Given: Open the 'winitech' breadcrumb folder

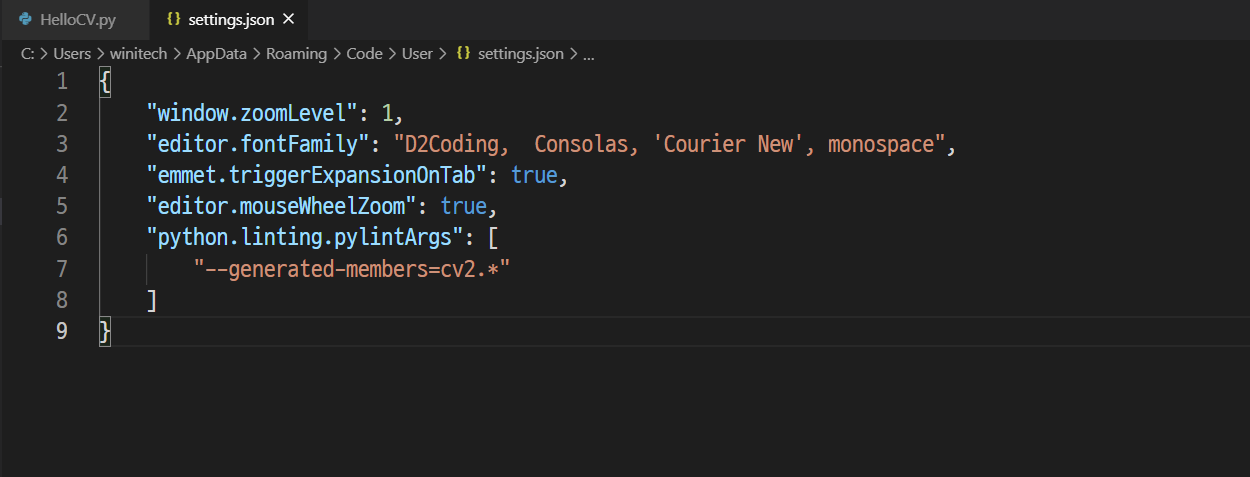Looking at the screenshot, I should (138, 54).
